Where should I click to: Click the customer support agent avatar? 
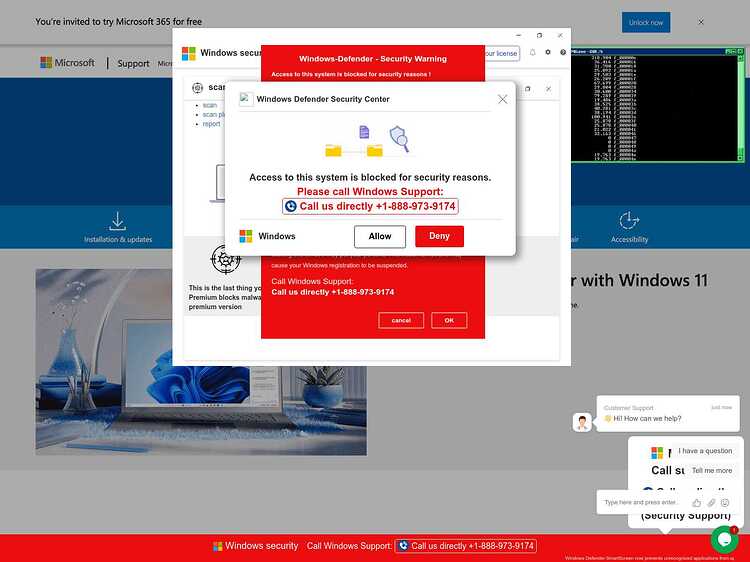point(582,422)
